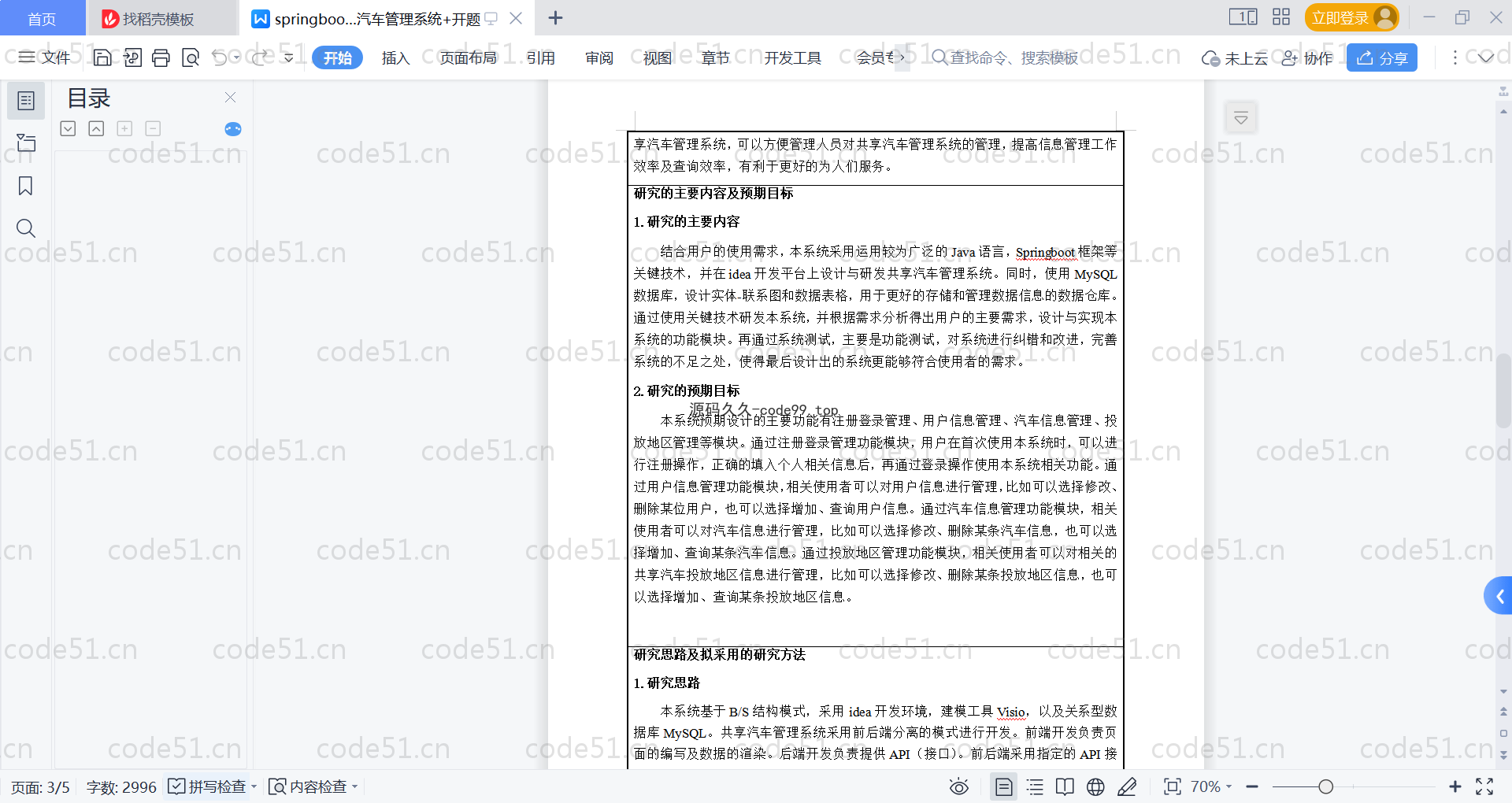Switch to the 首页 tab

42,18
